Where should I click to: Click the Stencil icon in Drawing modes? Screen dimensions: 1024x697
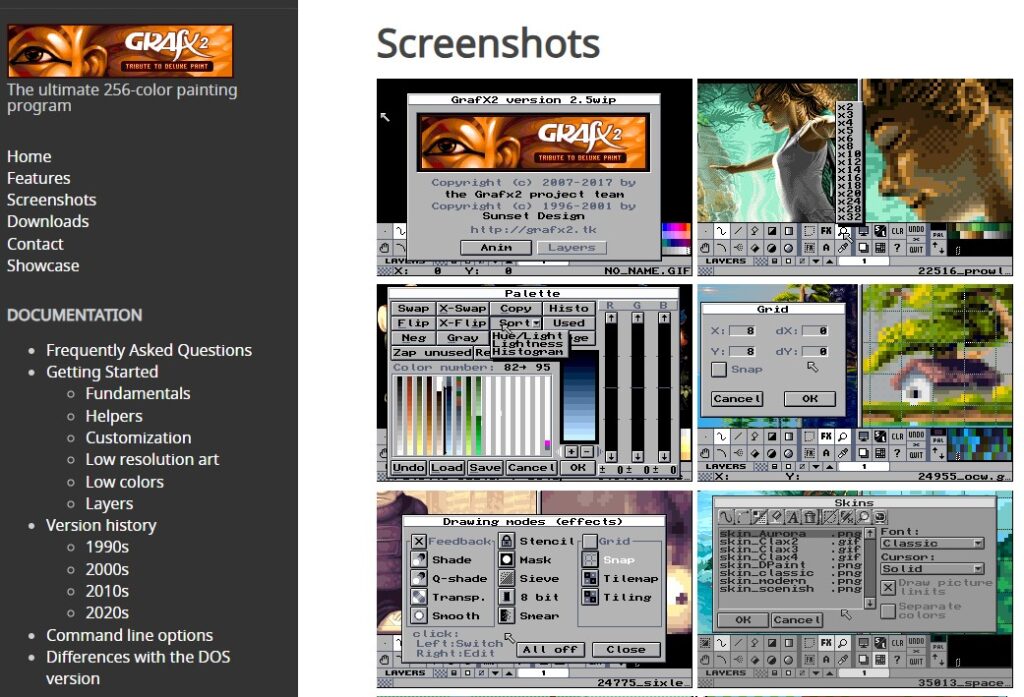point(507,541)
